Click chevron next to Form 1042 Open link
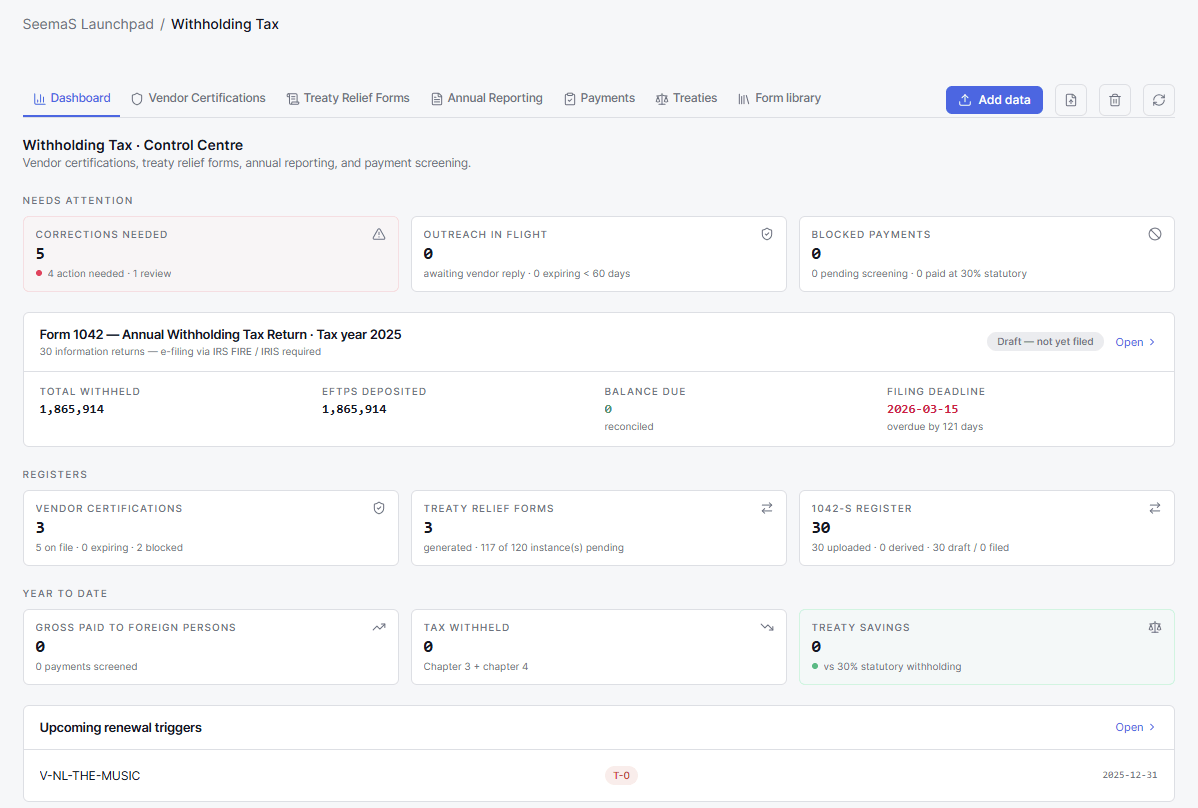Image resolution: width=1198 pixels, height=808 pixels. point(1152,342)
